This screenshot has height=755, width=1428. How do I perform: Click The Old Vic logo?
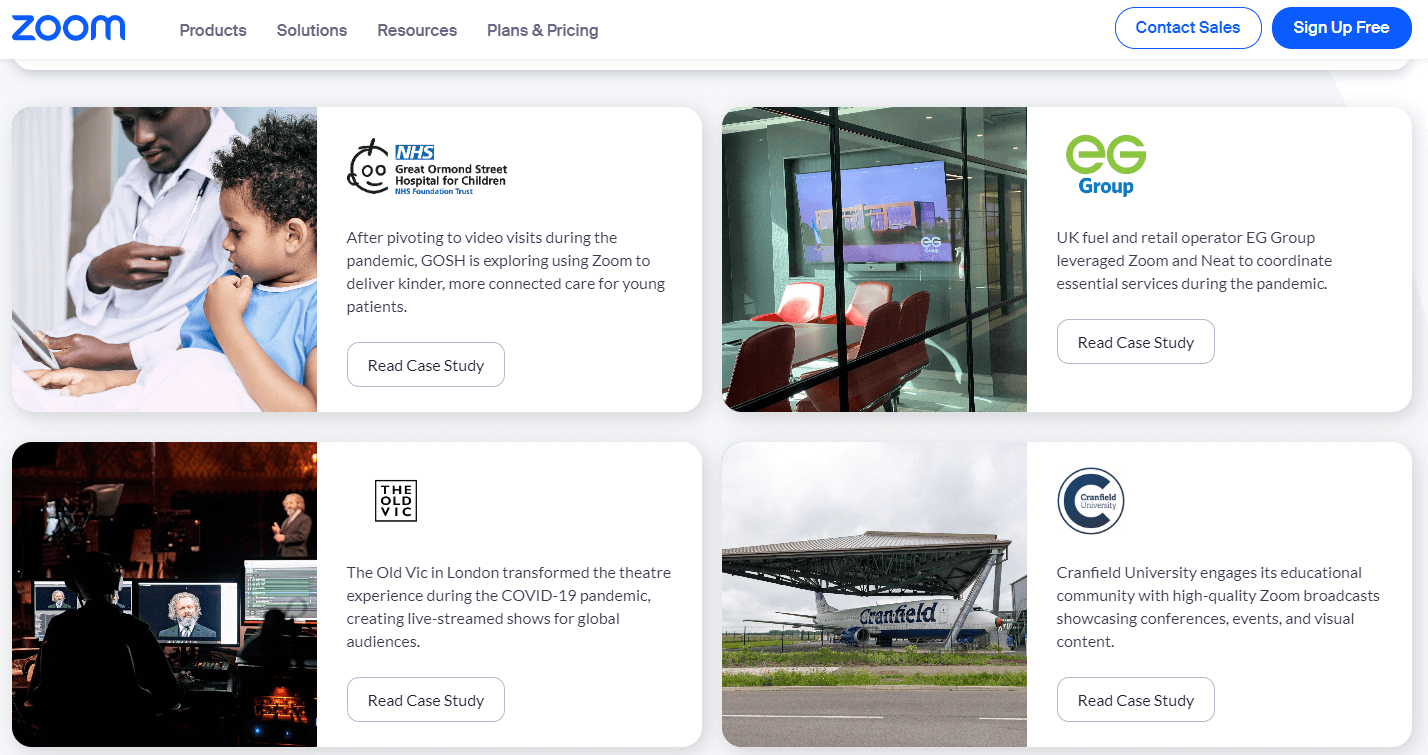click(x=396, y=500)
